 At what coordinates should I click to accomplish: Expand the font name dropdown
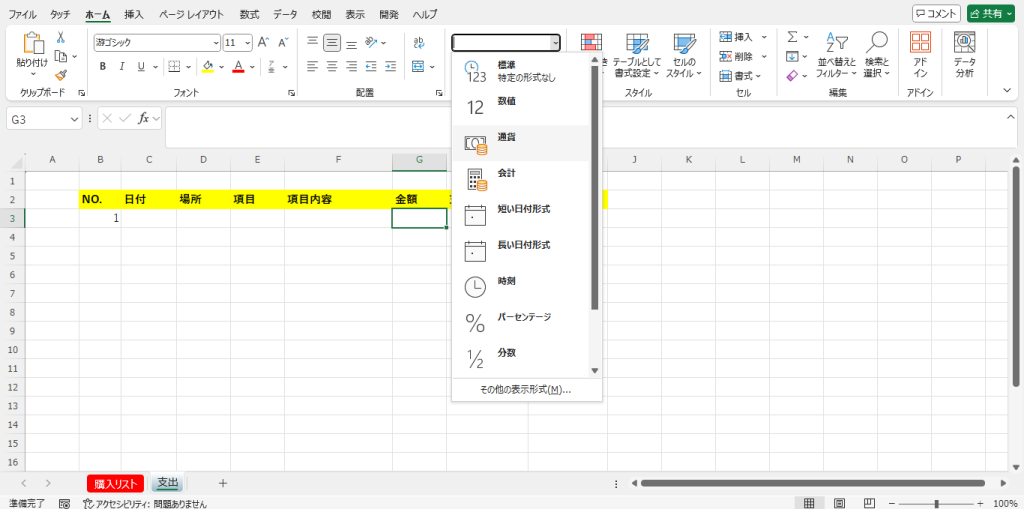point(216,43)
